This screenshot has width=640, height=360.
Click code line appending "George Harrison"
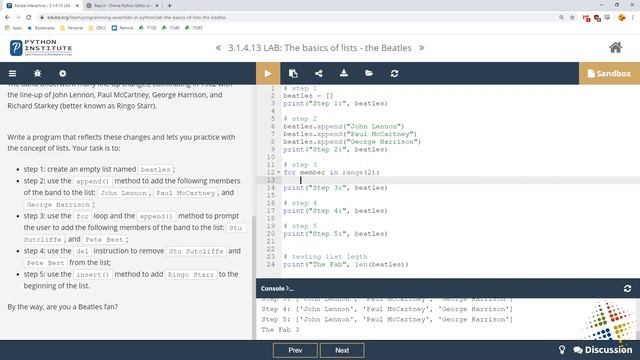tap(352, 142)
